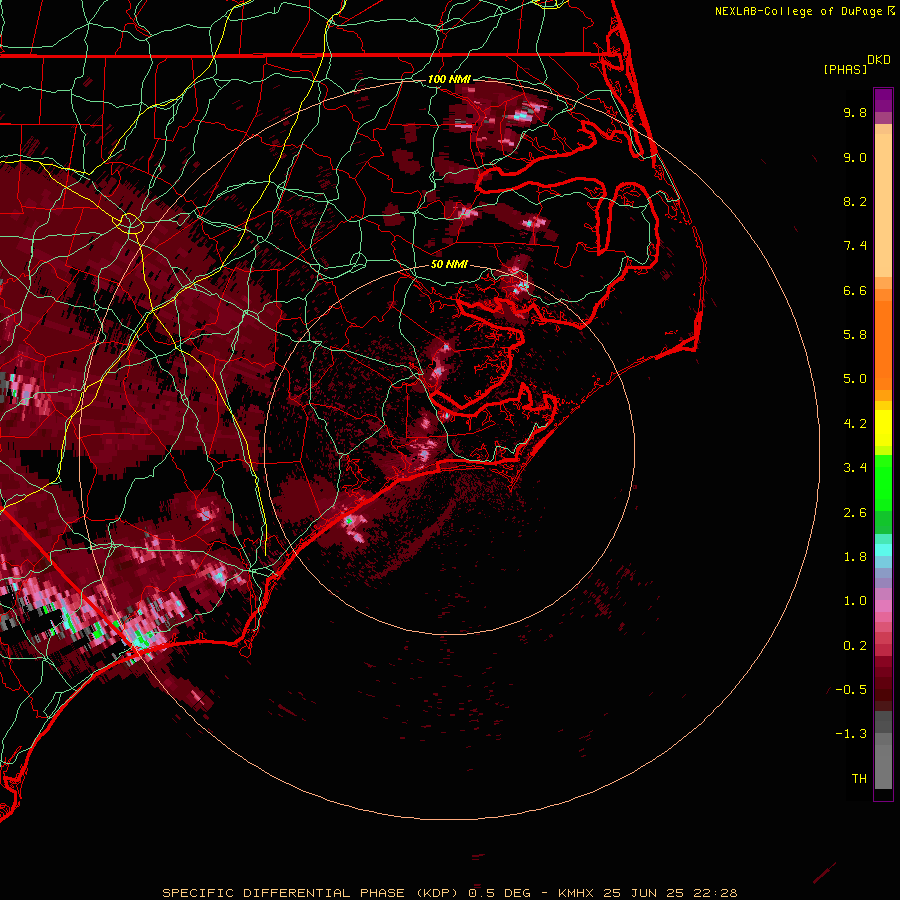This screenshot has height=900, width=900.
Task: Click the -0.5 legend value
Action: (851, 690)
